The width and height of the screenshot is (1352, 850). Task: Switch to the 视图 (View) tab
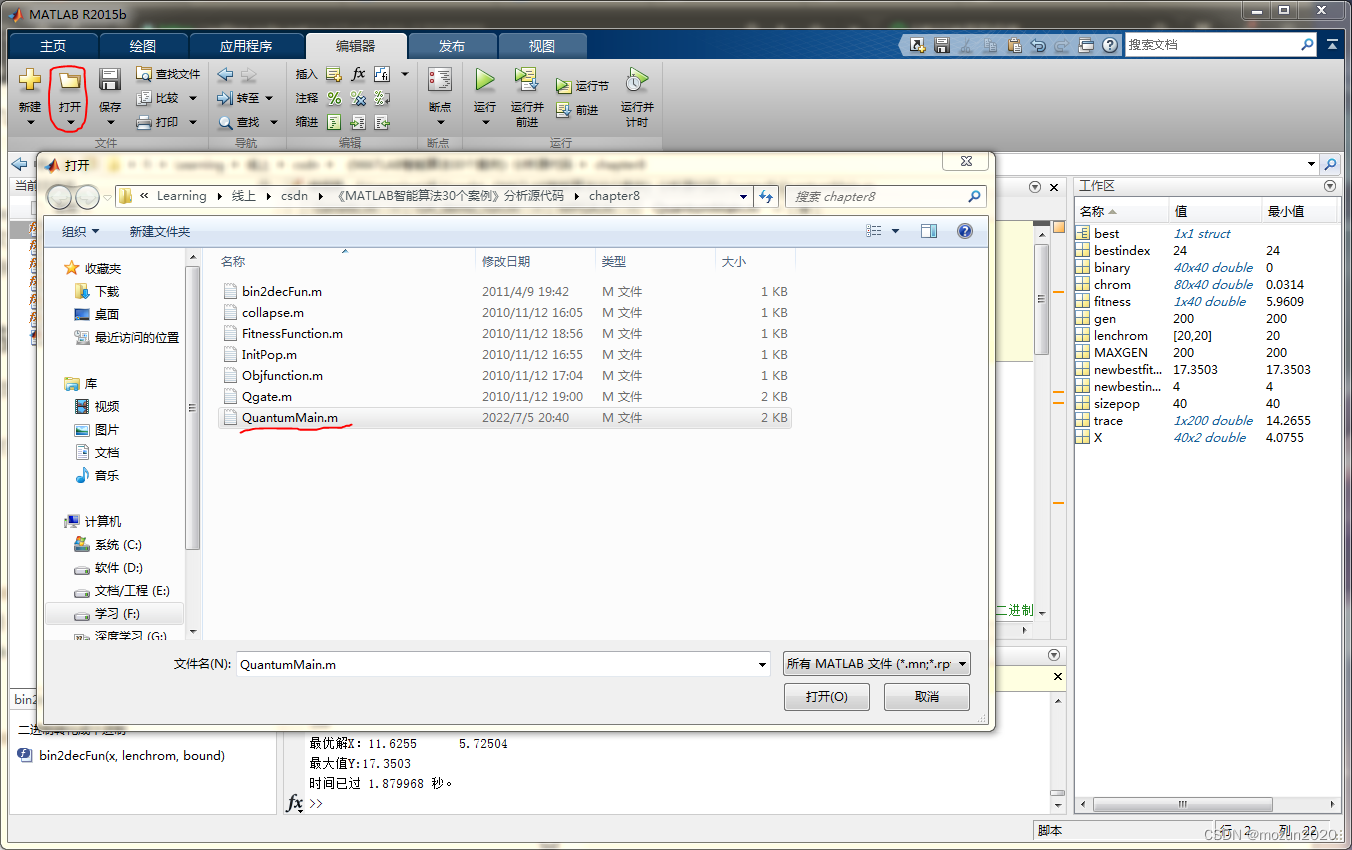tap(542, 46)
